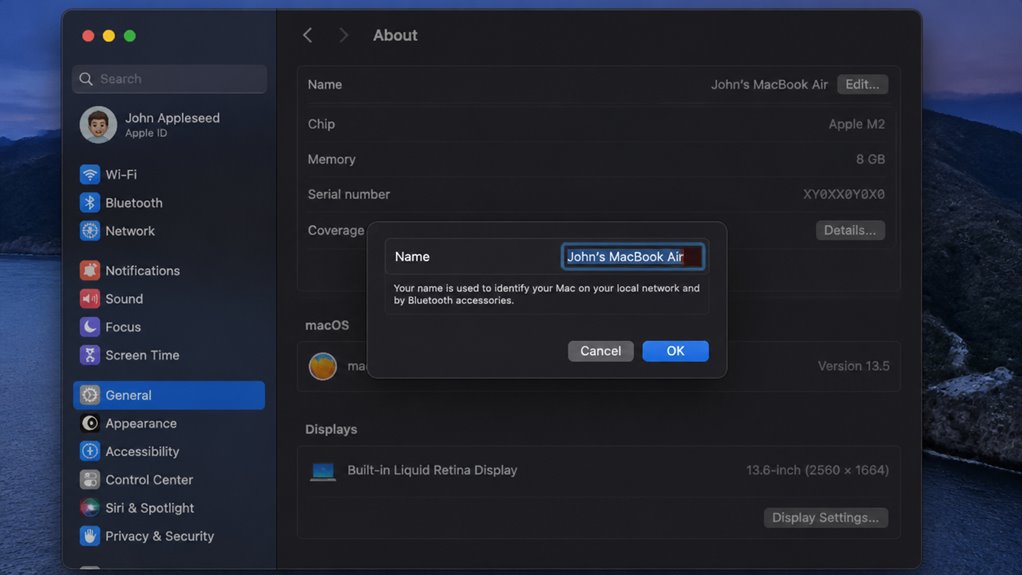Focus the sidebar Search field
The image size is (1022, 575).
coord(169,79)
